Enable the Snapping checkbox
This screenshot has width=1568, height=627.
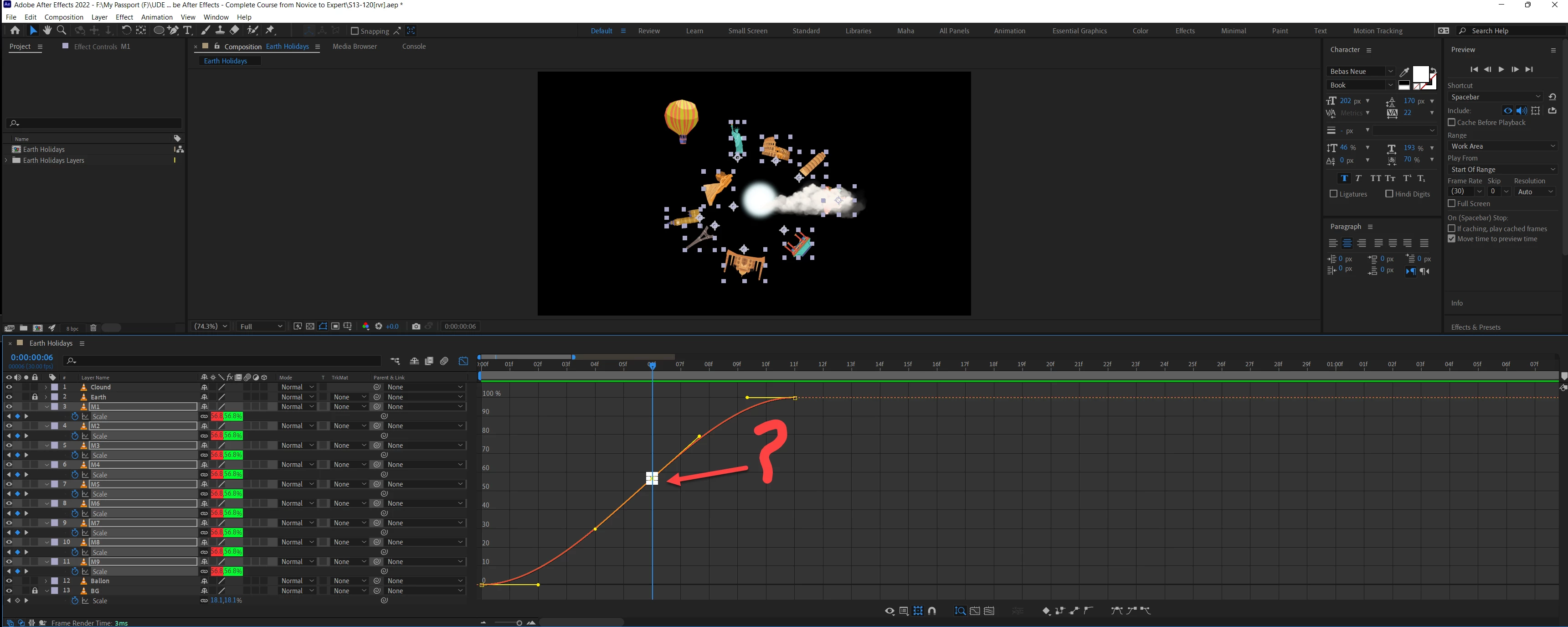click(x=355, y=31)
